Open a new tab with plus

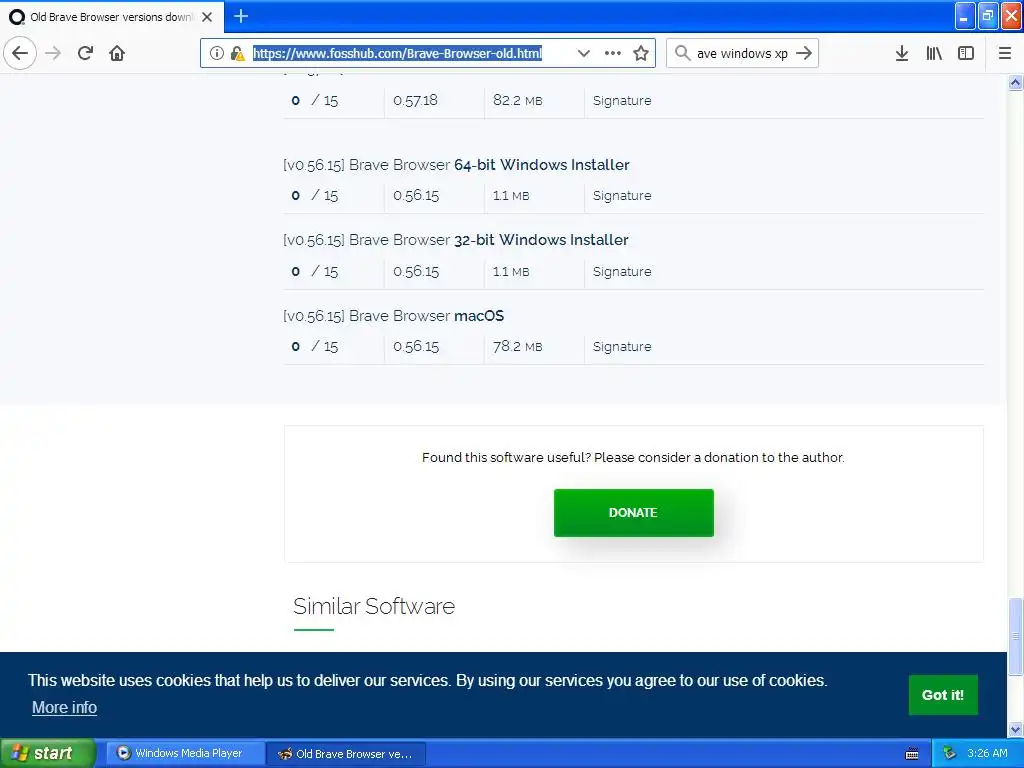point(241,16)
